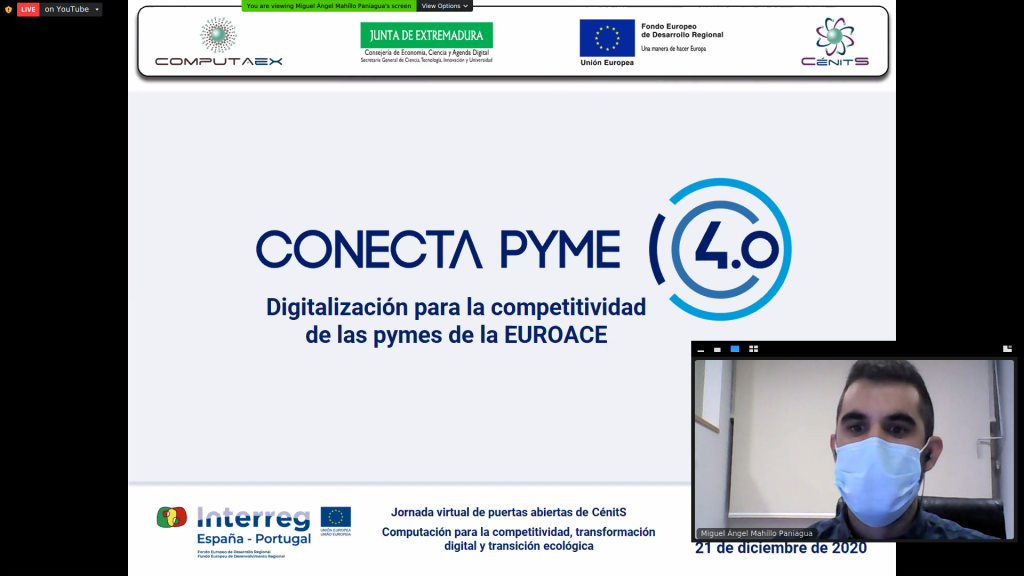
Task: Click the Interreg logo in the slide footer
Action: (254, 519)
